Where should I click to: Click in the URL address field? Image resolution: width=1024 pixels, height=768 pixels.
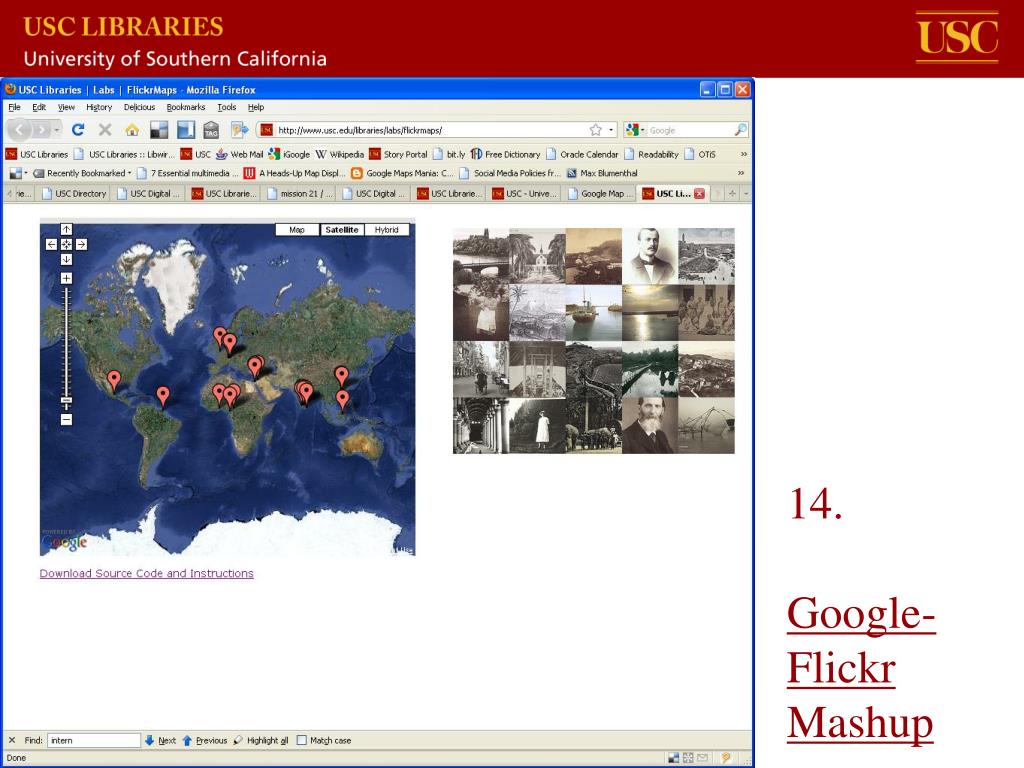(x=431, y=130)
